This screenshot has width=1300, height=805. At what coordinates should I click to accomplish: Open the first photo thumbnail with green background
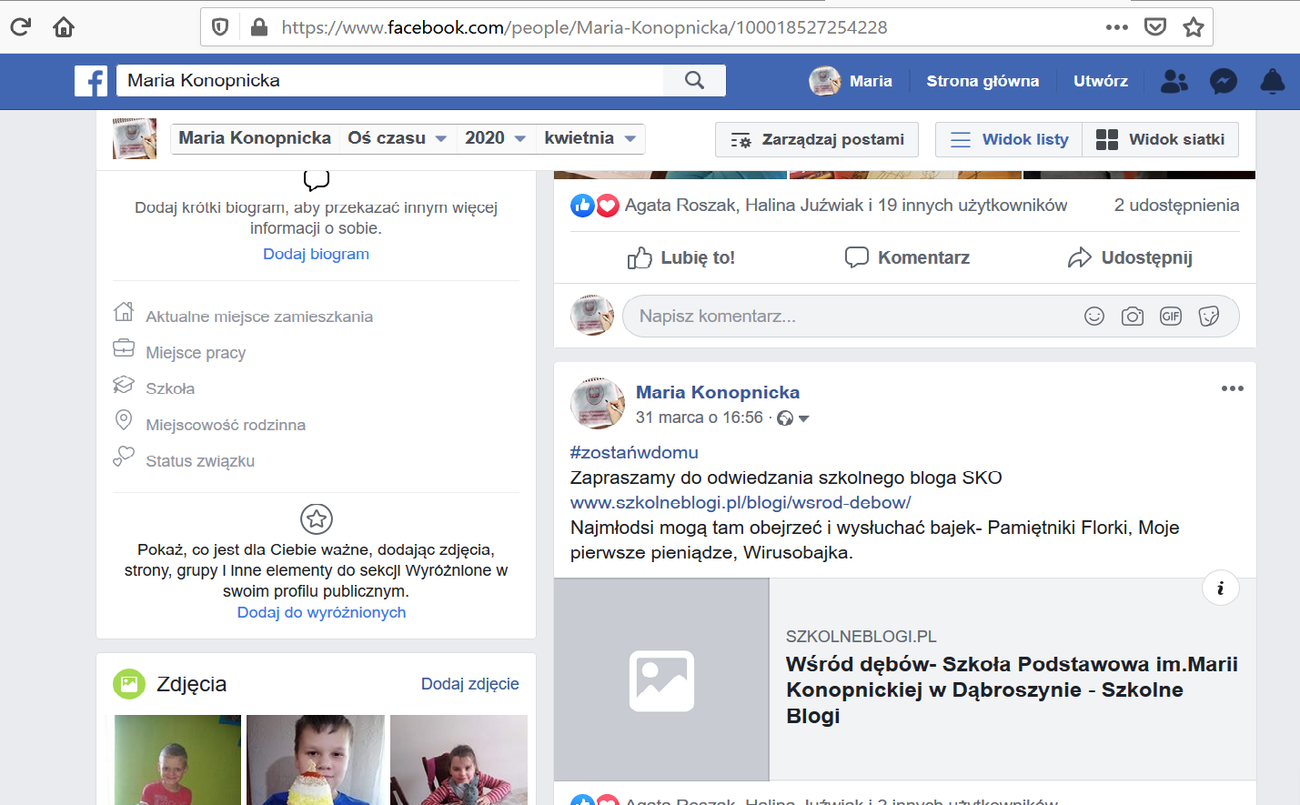point(177,759)
